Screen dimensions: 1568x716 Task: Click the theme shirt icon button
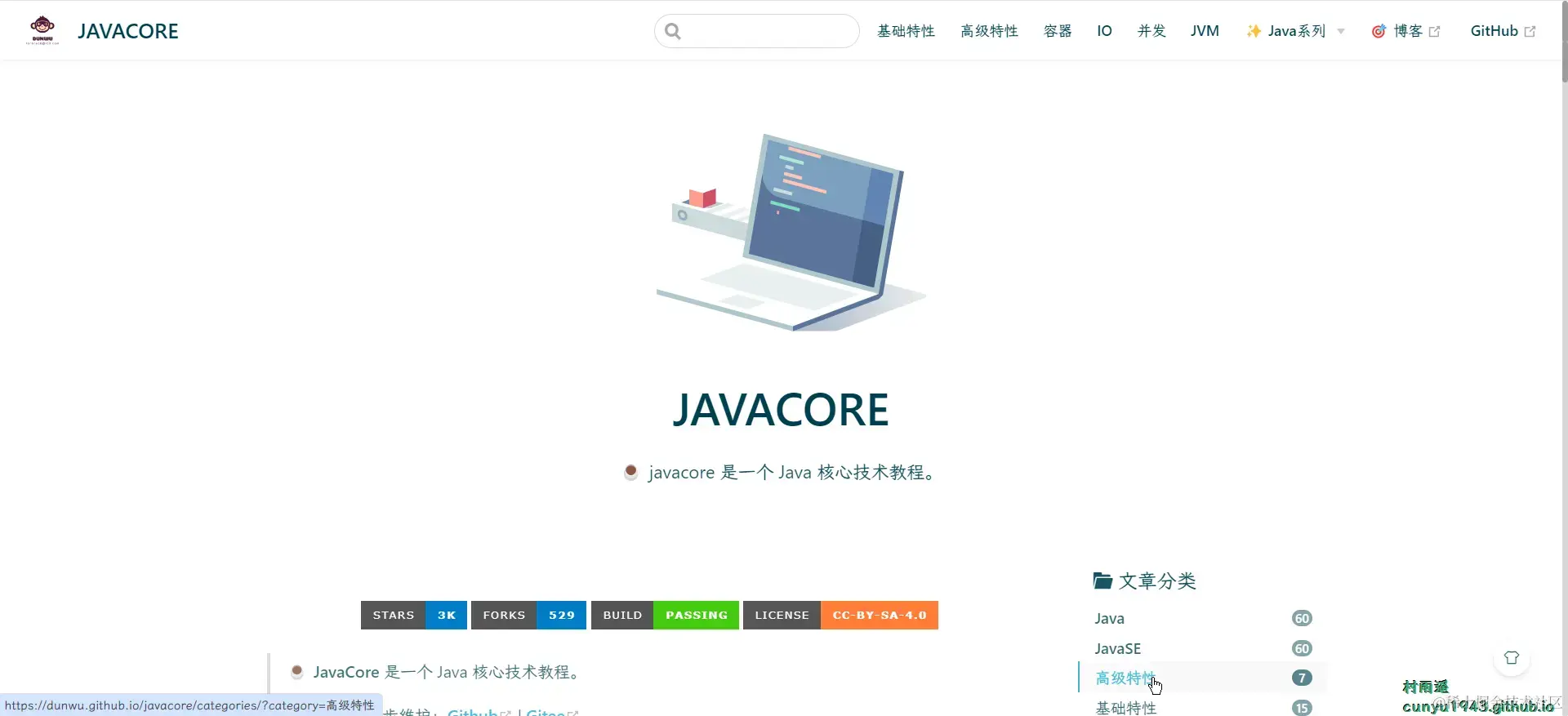pos(1512,658)
